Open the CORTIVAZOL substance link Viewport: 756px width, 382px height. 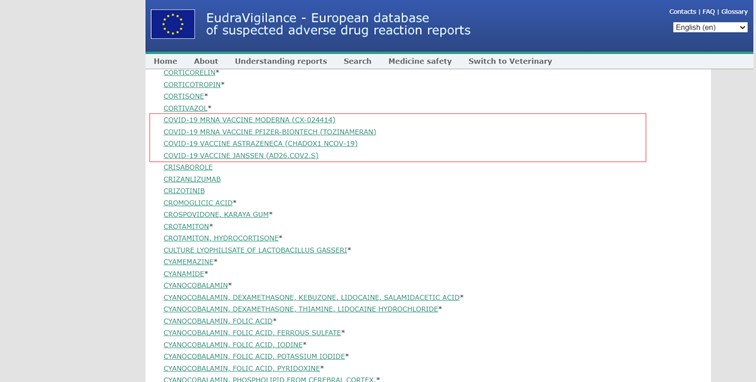185,108
